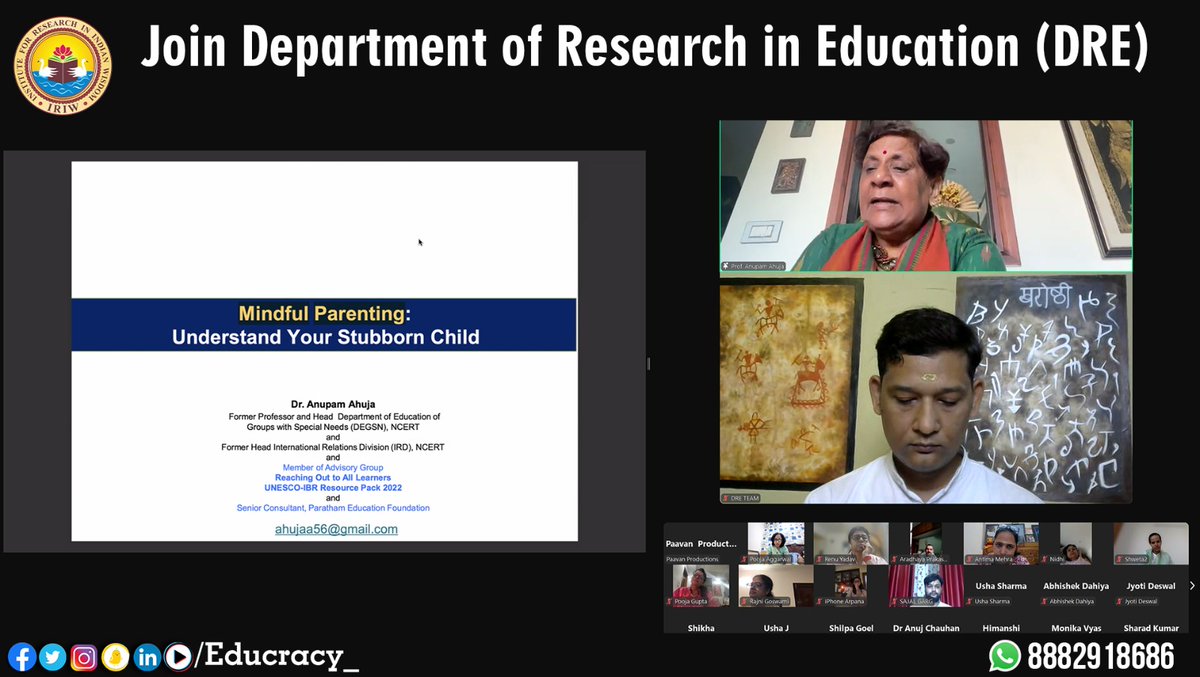Click the WhatsApp number 8882918686
Screen dimensions: 1200x677
1102,656
